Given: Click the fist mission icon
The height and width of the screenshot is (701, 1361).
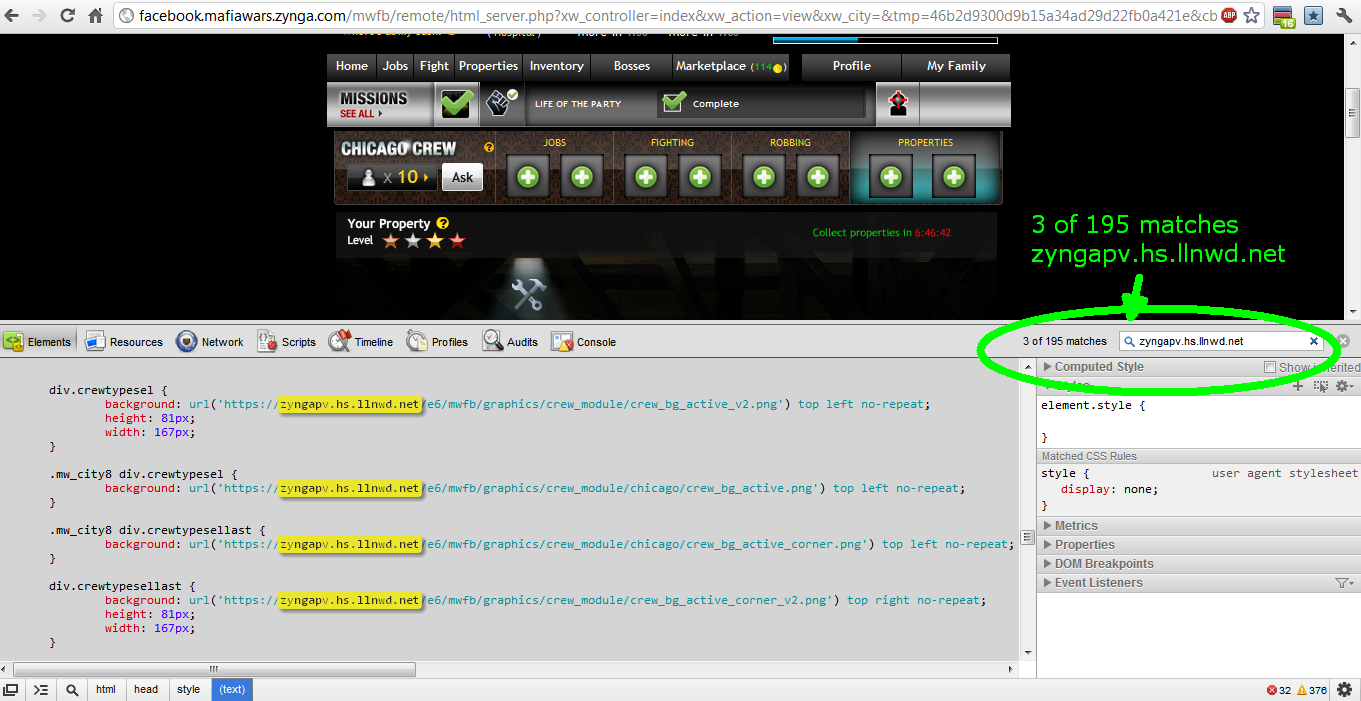Looking at the screenshot, I should pos(501,103).
